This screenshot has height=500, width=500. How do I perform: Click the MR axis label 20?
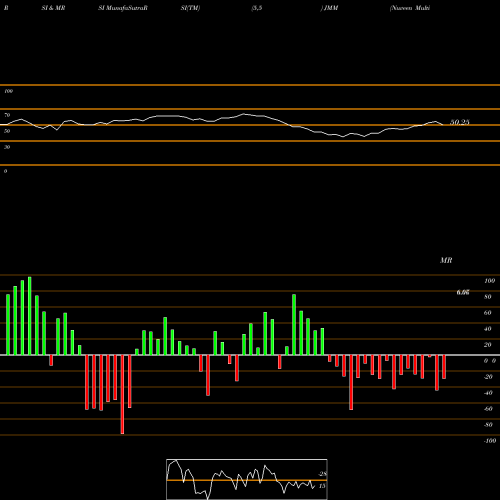click(488, 345)
